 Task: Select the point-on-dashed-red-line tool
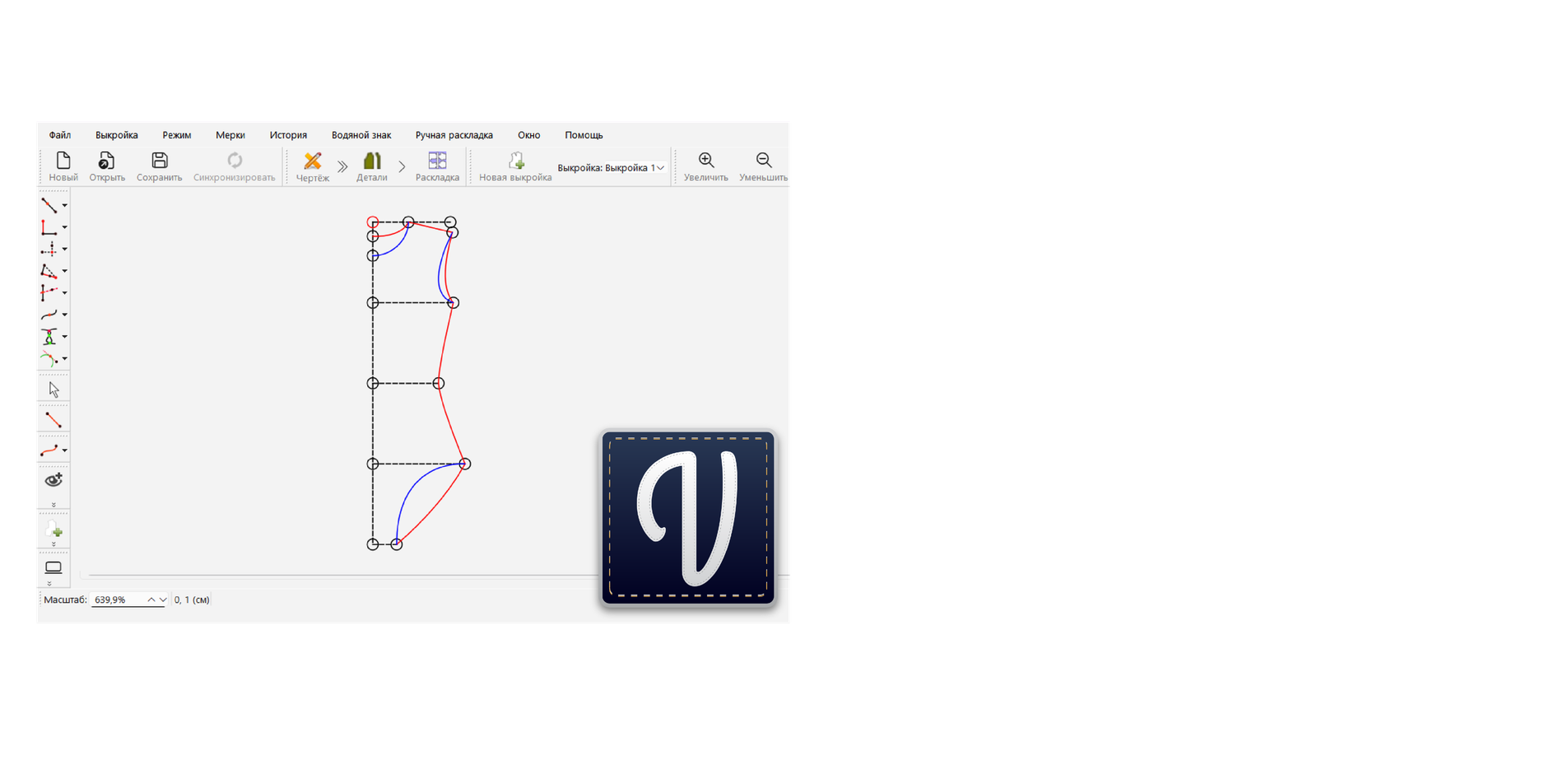click(x=49, y=292)
